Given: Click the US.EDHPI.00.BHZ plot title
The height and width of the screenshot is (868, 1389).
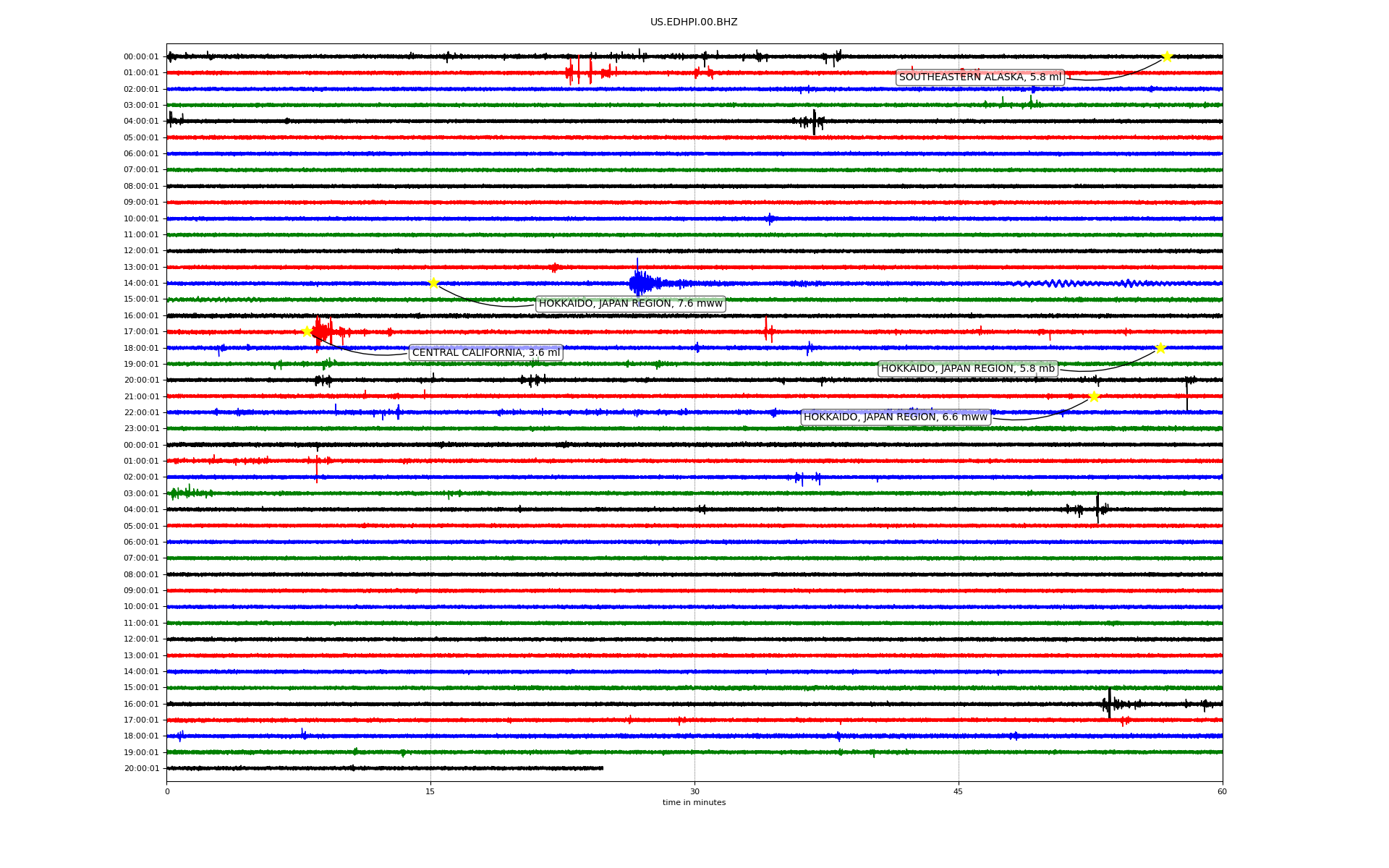Looking at the screenshot, I should (x=694, y=22).
